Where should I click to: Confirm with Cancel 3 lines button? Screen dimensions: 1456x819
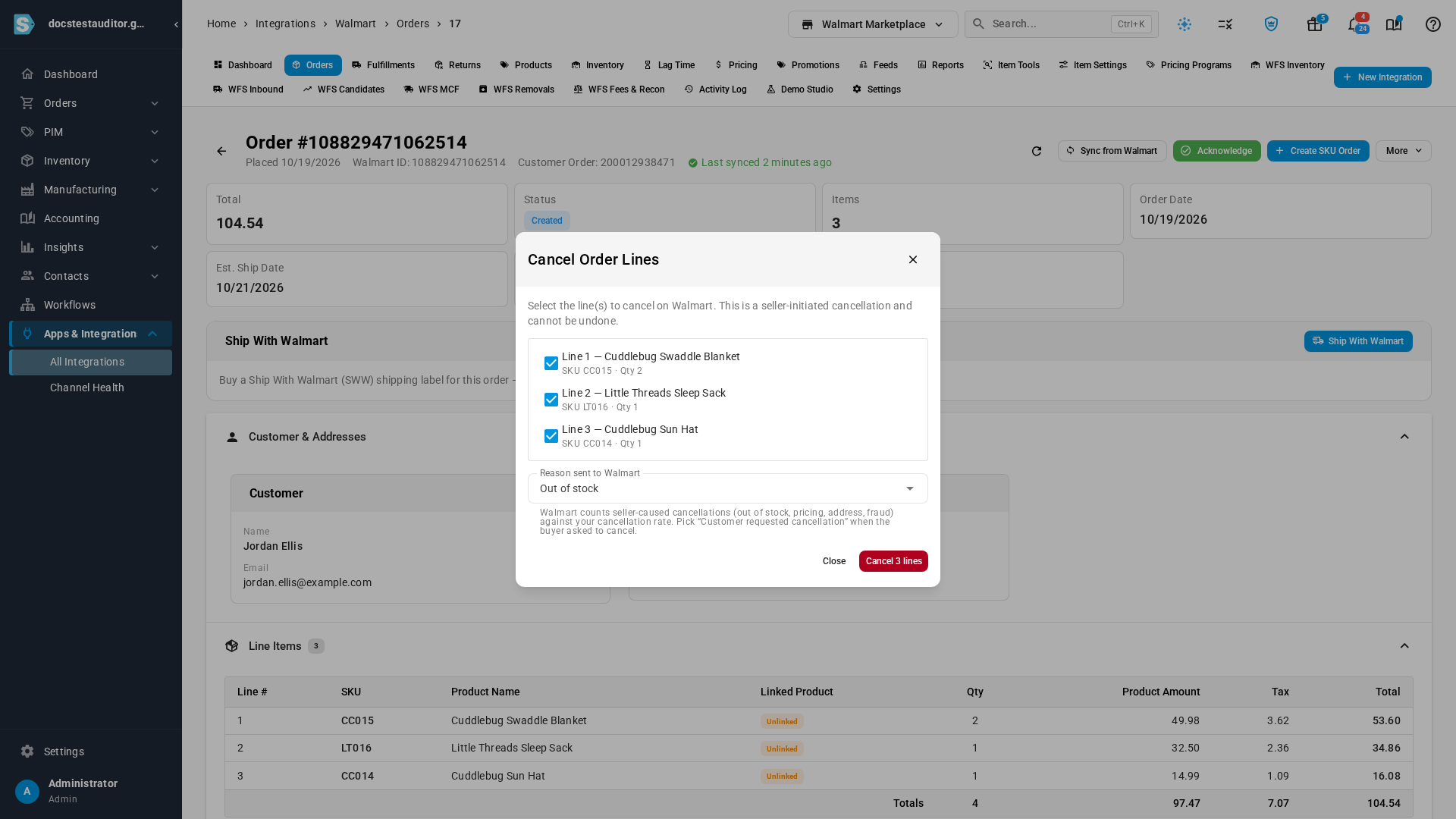coord(893,561)
